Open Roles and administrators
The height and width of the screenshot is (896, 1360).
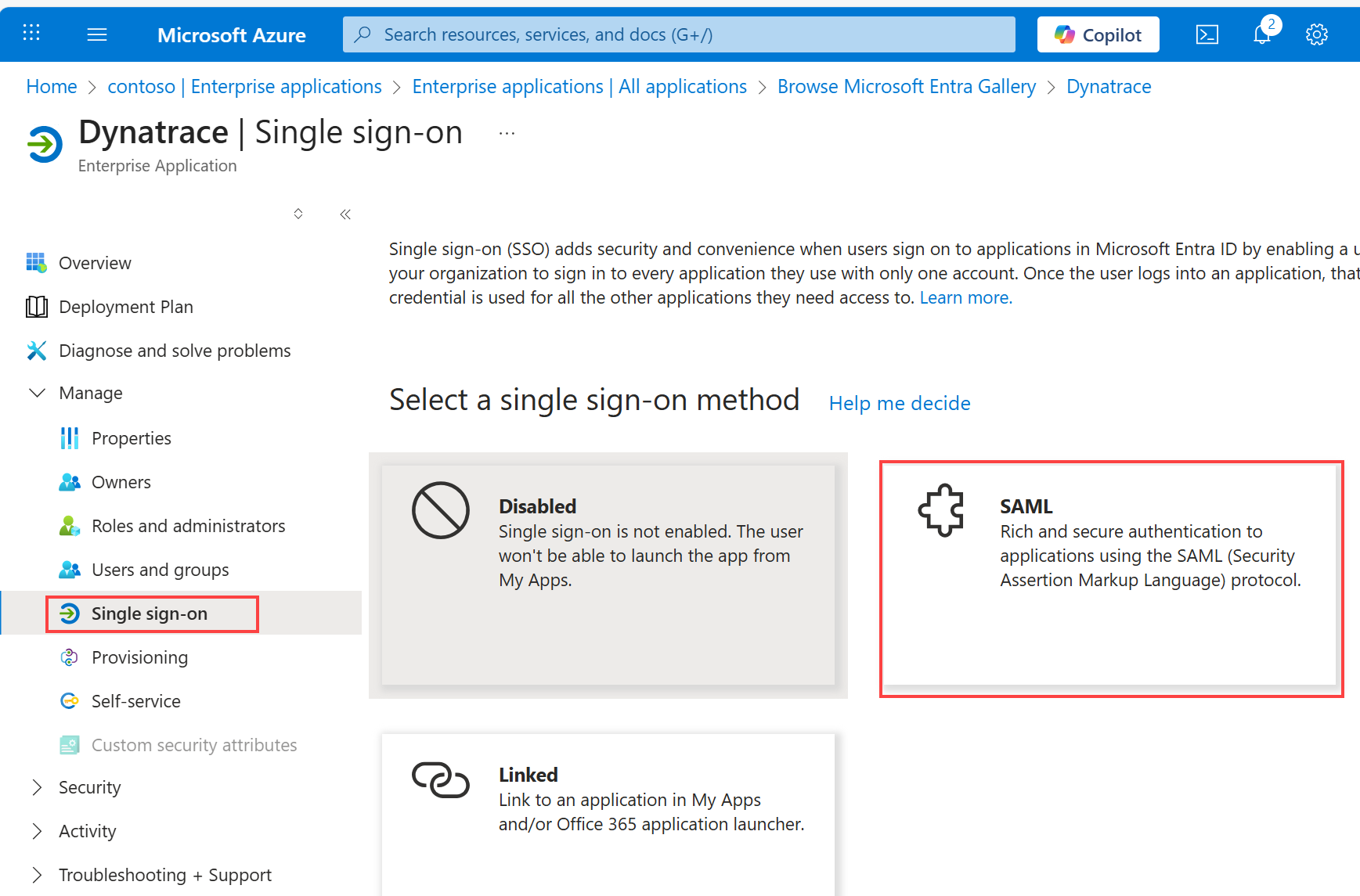click(188, 526)
